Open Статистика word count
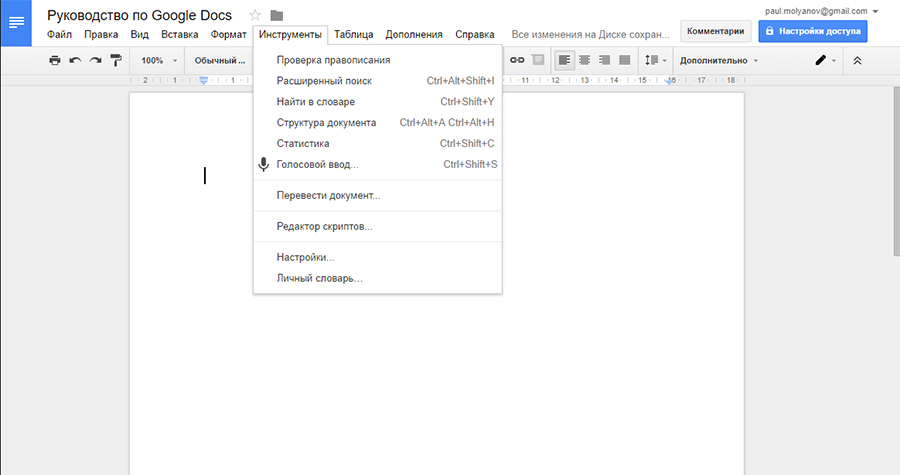This screenshot has height=475, width=900. (x=378, y=143)
